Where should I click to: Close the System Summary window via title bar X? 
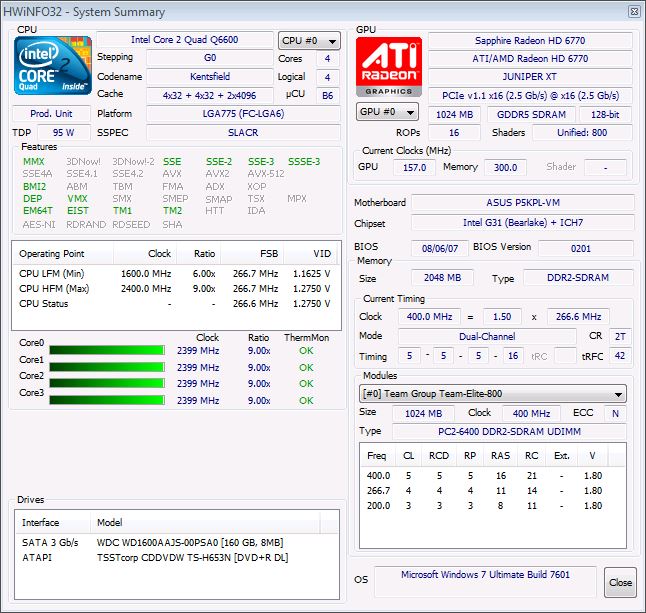(x=634, y=12)
